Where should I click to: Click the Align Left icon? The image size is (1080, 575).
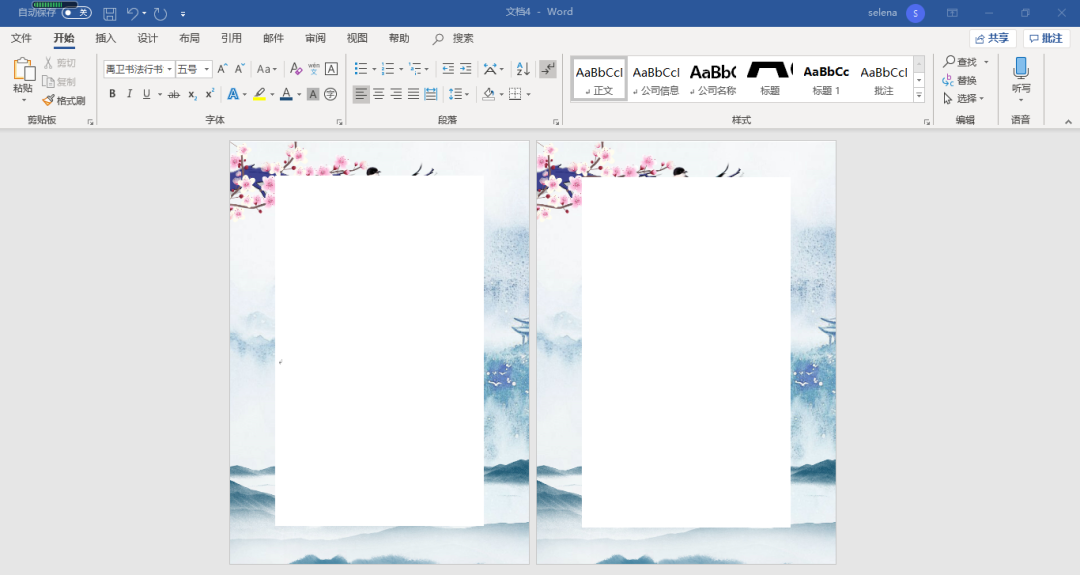coord(361,94)
